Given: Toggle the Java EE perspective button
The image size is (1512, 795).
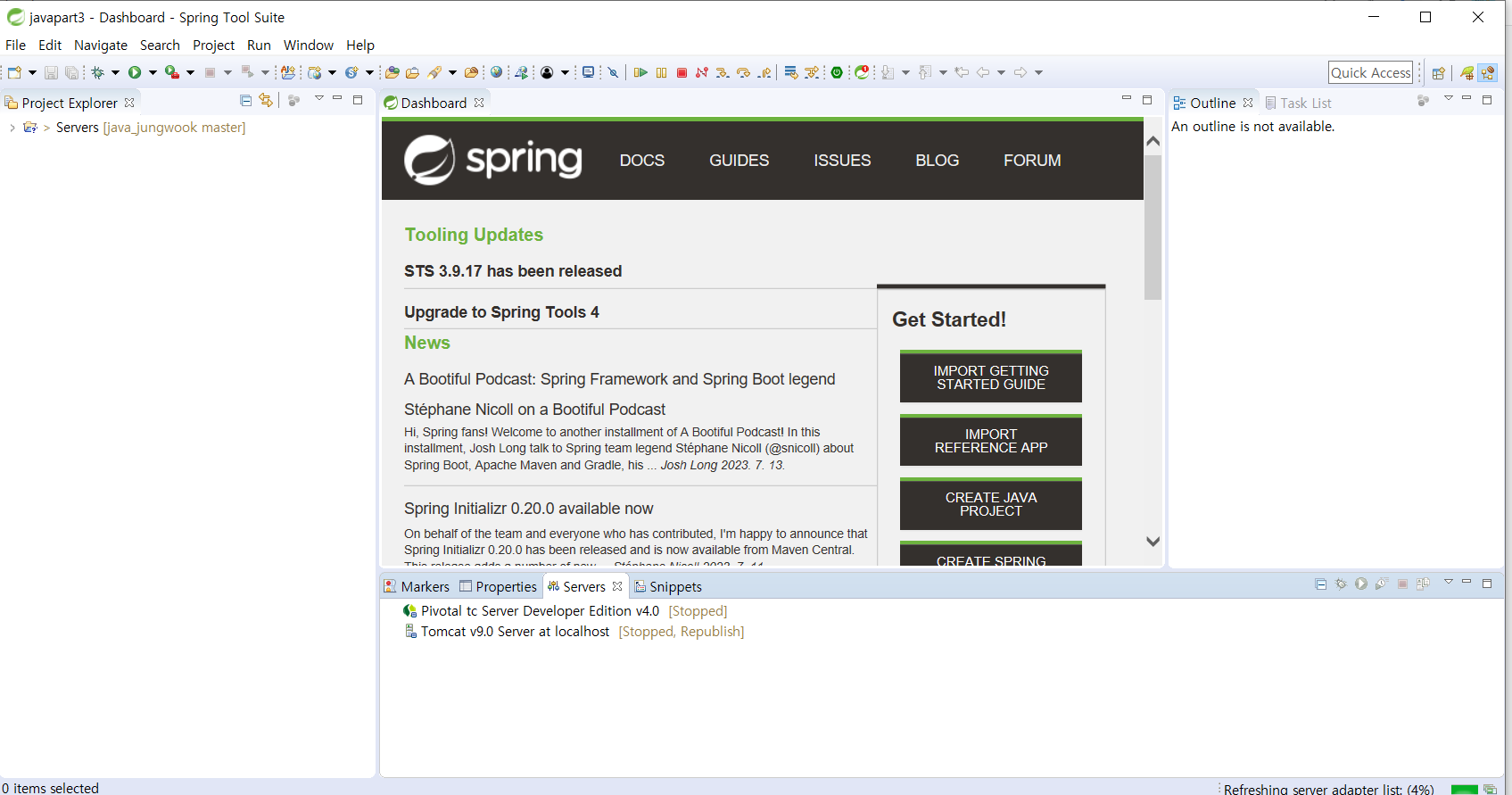Looking at the screenshot, I should [x=1488, y=73].
